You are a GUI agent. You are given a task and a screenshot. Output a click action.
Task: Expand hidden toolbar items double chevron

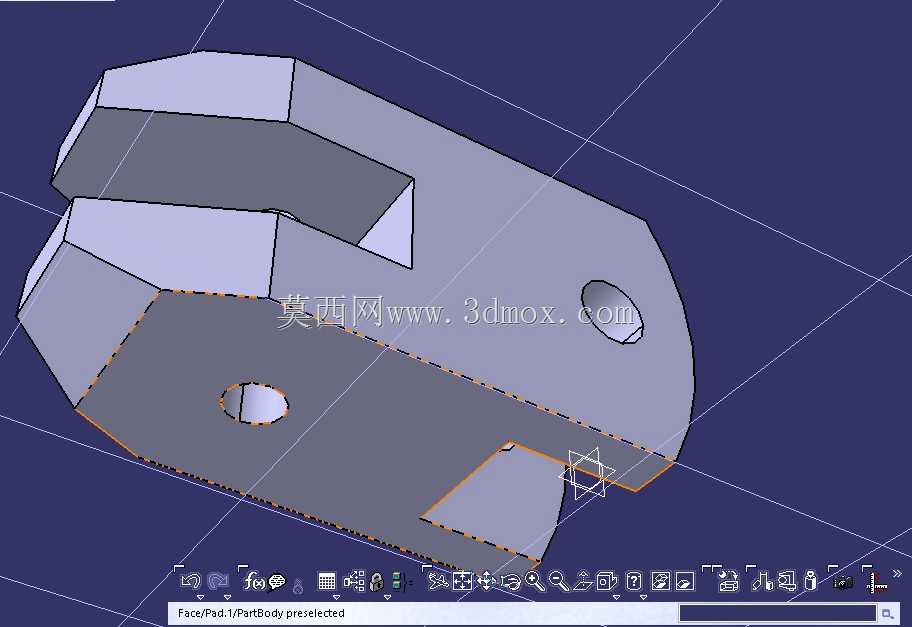(x=897, y=575)
